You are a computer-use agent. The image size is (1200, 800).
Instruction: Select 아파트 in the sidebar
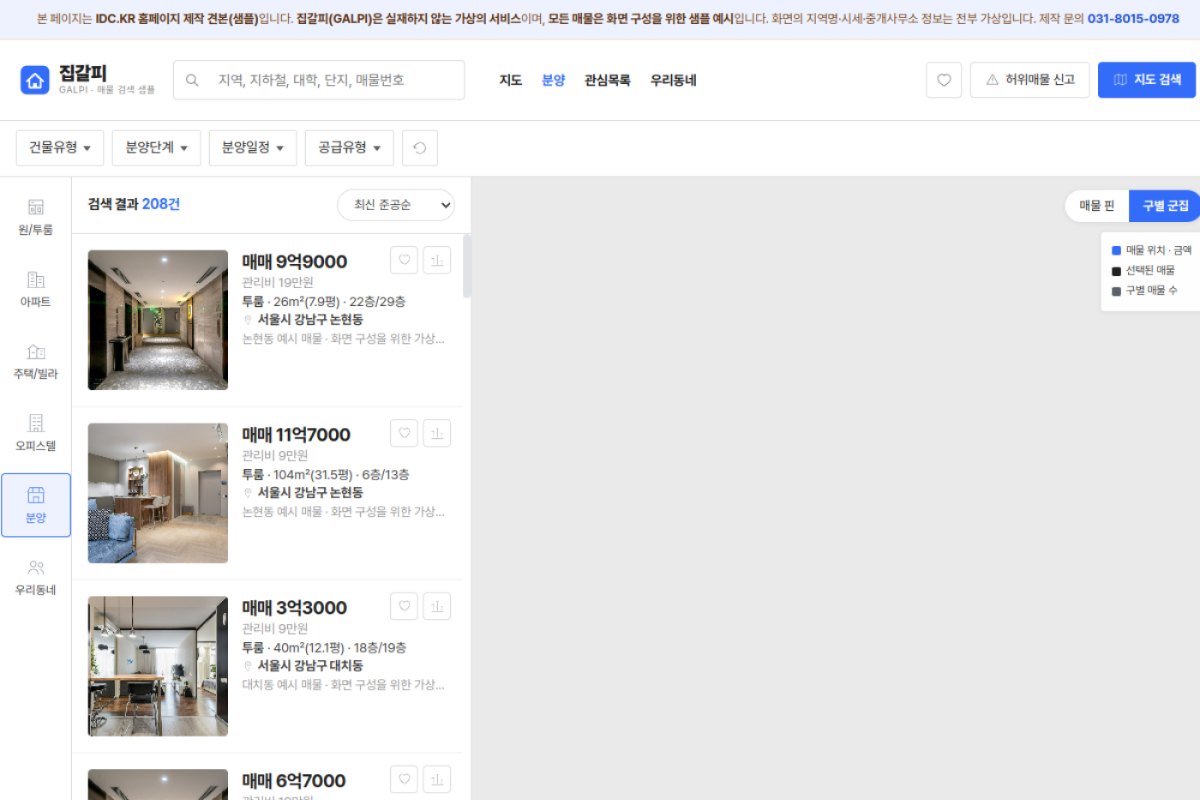tap(36, 289)
